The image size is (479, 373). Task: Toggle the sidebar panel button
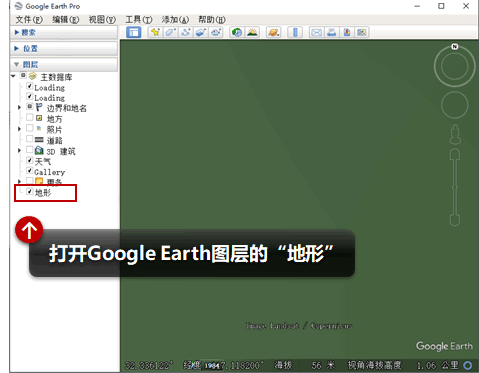pyautogui.click(x=134, y=32)
